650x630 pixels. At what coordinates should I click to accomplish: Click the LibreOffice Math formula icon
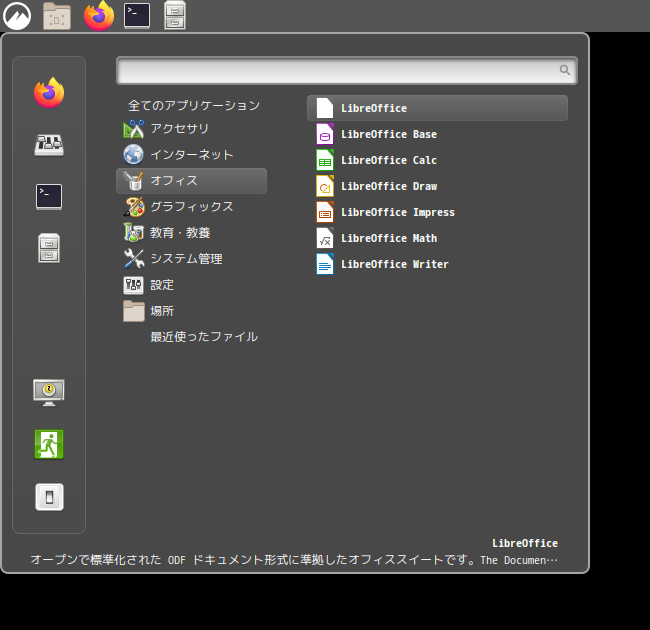[x=325, y=238]
